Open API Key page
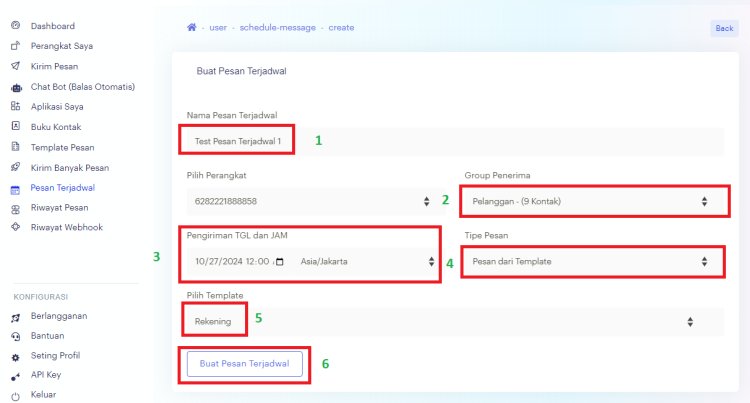750x403 pixels. click(46, 375)
